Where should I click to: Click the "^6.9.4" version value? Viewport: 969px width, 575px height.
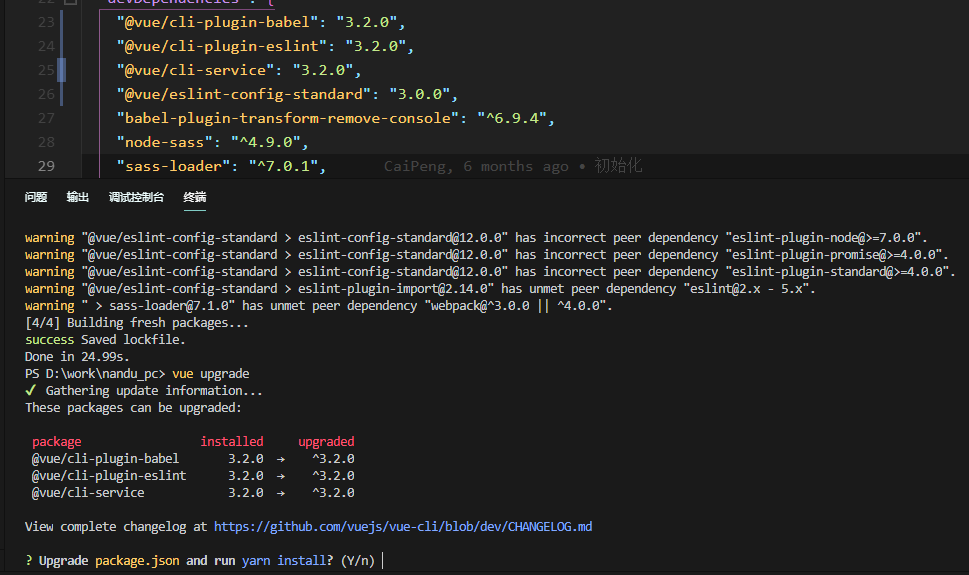(x=512, y=118)
